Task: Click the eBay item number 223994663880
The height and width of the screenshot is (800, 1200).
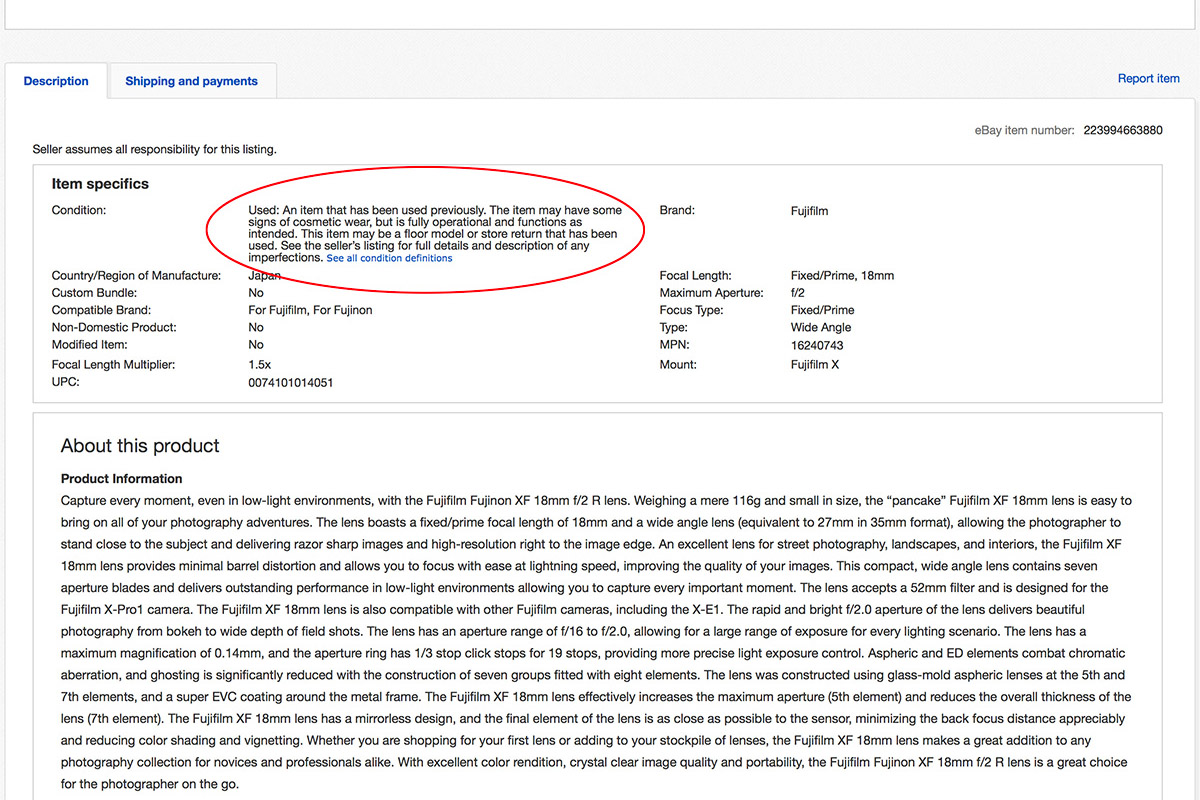Action: click(1122, 130)
